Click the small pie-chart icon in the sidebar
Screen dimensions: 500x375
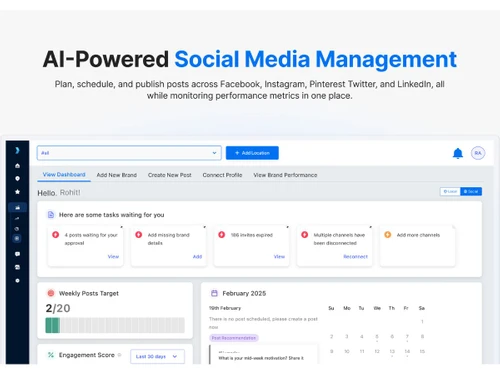(x=17, y=229)
